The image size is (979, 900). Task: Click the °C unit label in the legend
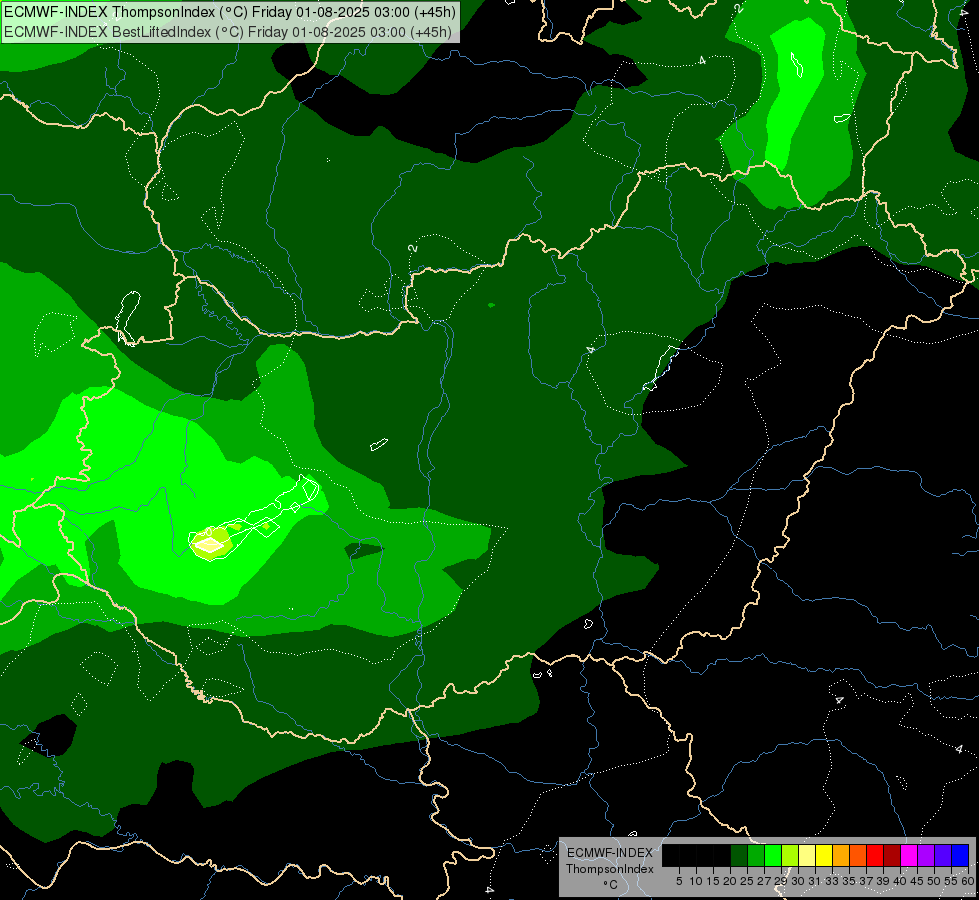[x=611, y=885]
